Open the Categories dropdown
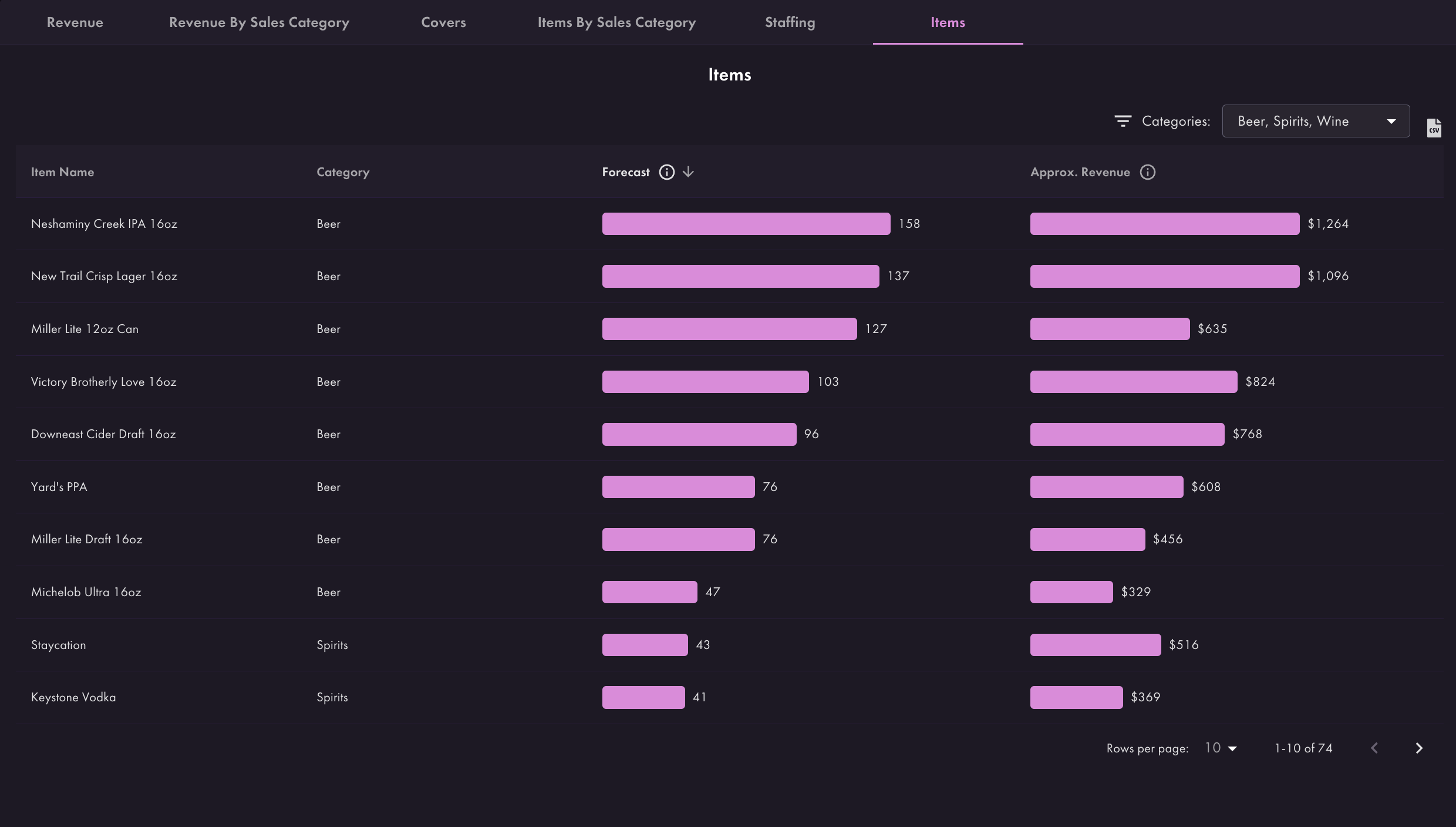Image resolution: width=1456 pixels, height=827 pixels. (1315, 121)
